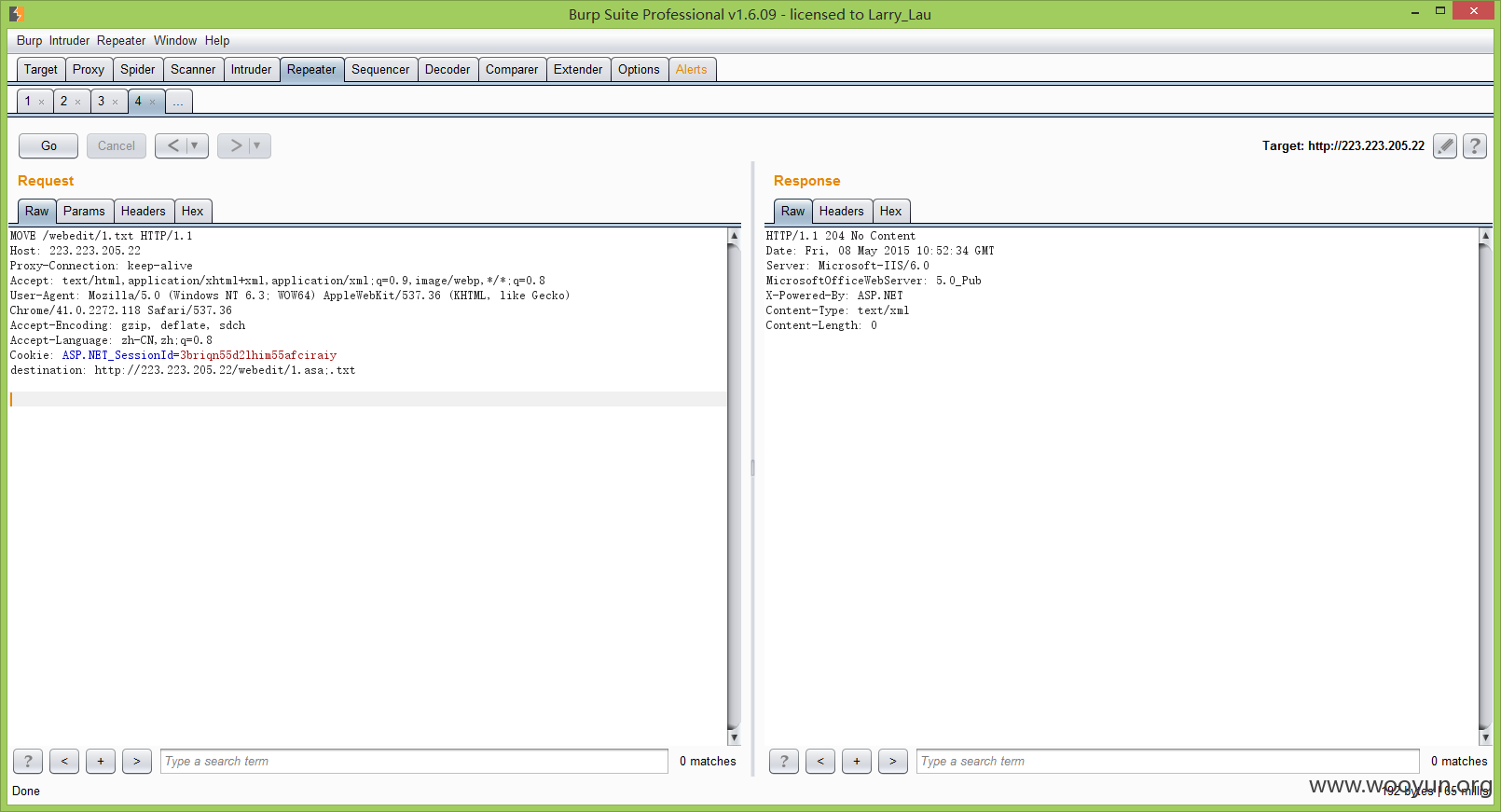Click the plus button in request search bar
This screenshot has width=1501, height=812.
coord(101,762)
